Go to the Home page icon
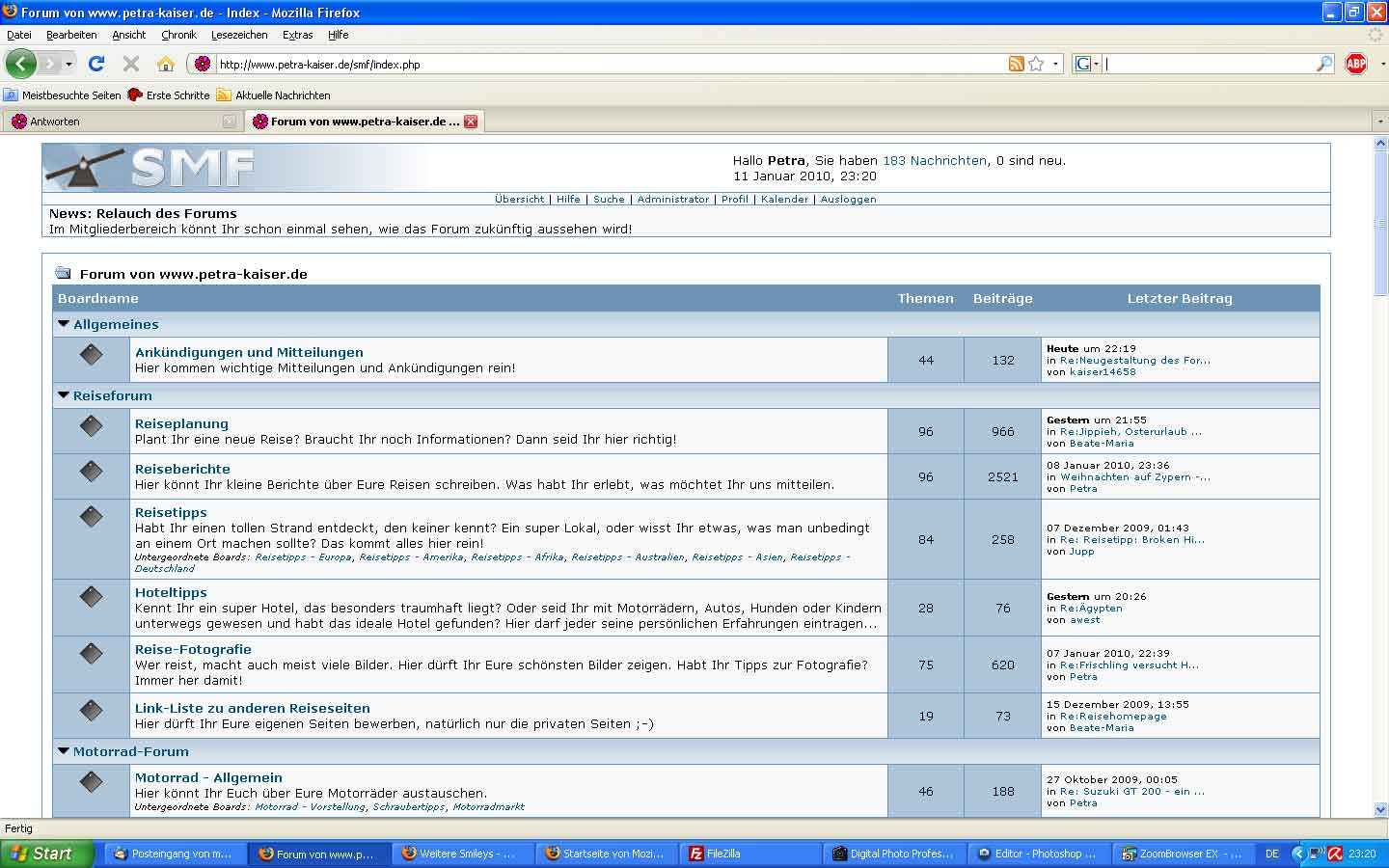Screen dimensions: 1389x868 click(x=166, y=64)
